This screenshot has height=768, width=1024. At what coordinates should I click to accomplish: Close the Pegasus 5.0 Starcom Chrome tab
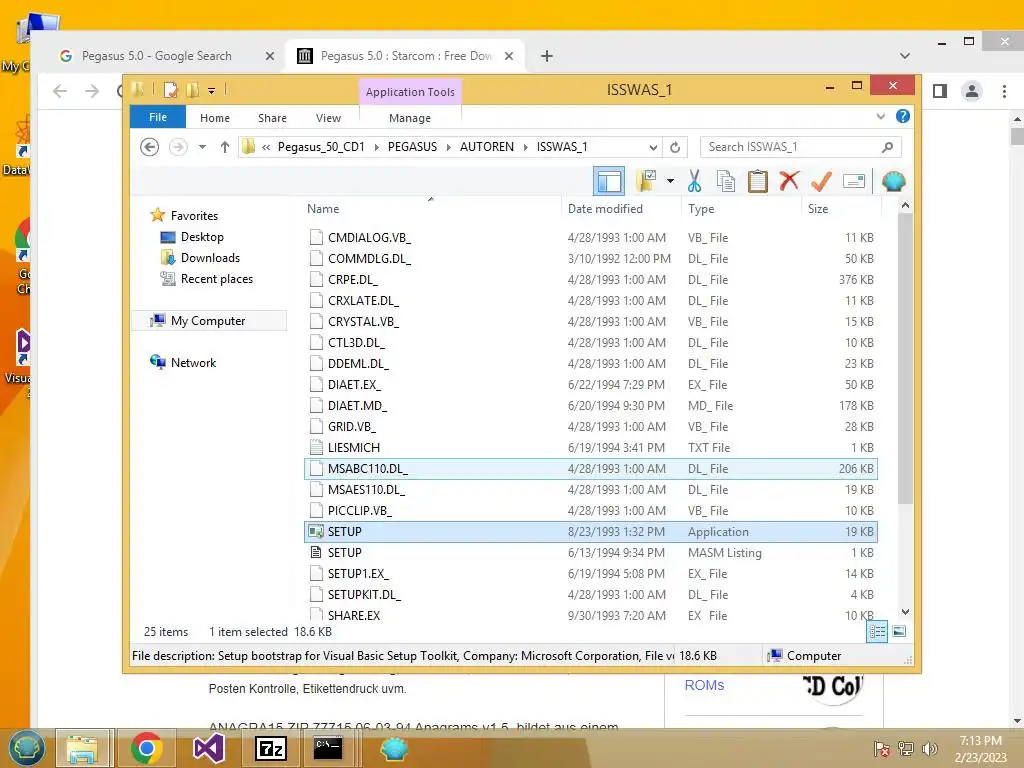coord(509,56)
